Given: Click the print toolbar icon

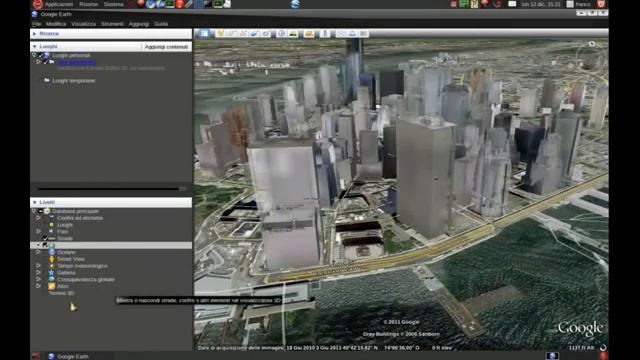Looking at the screenshot, I should pos(352,33).
